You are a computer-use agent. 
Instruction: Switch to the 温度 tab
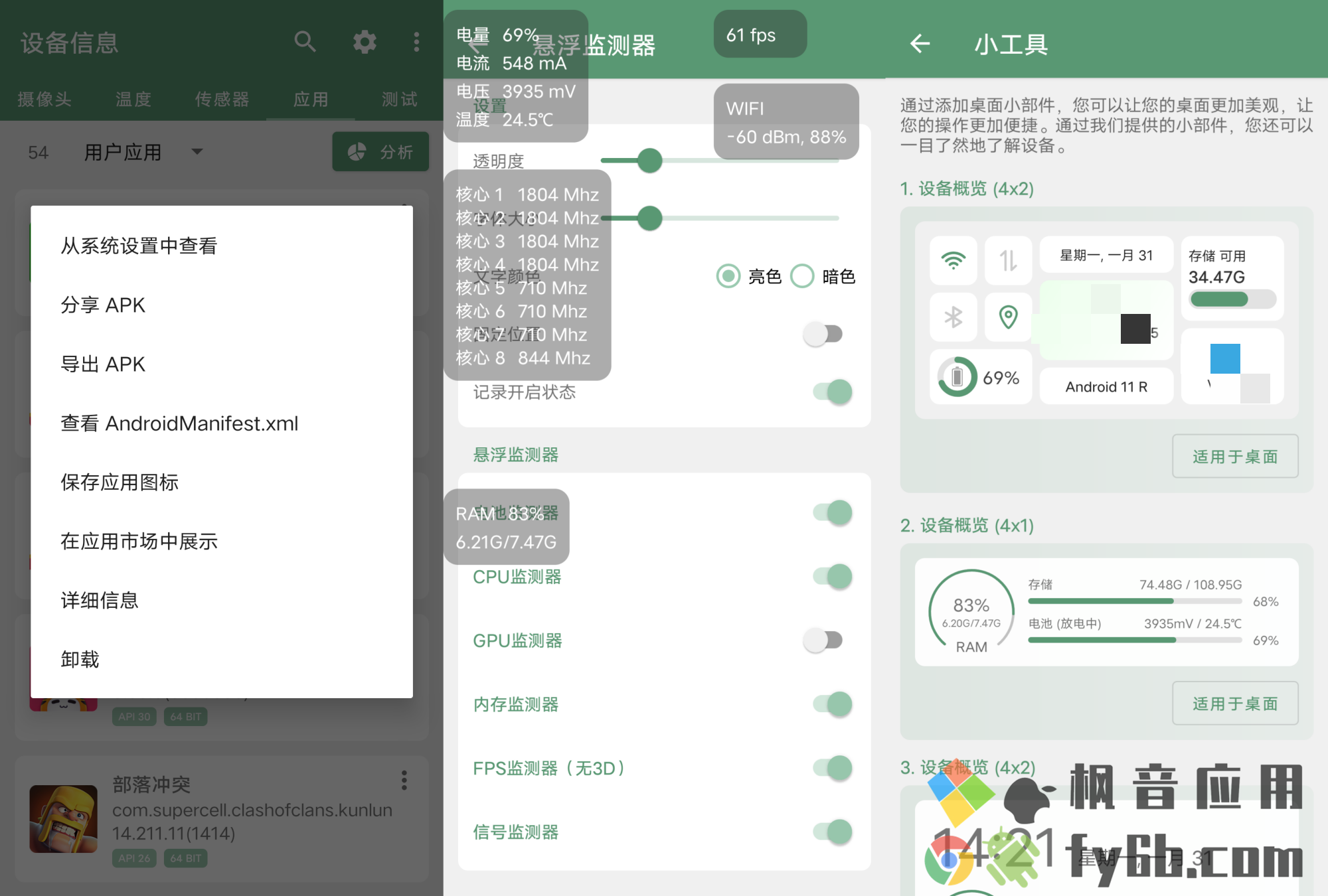(x=133, y=99)
